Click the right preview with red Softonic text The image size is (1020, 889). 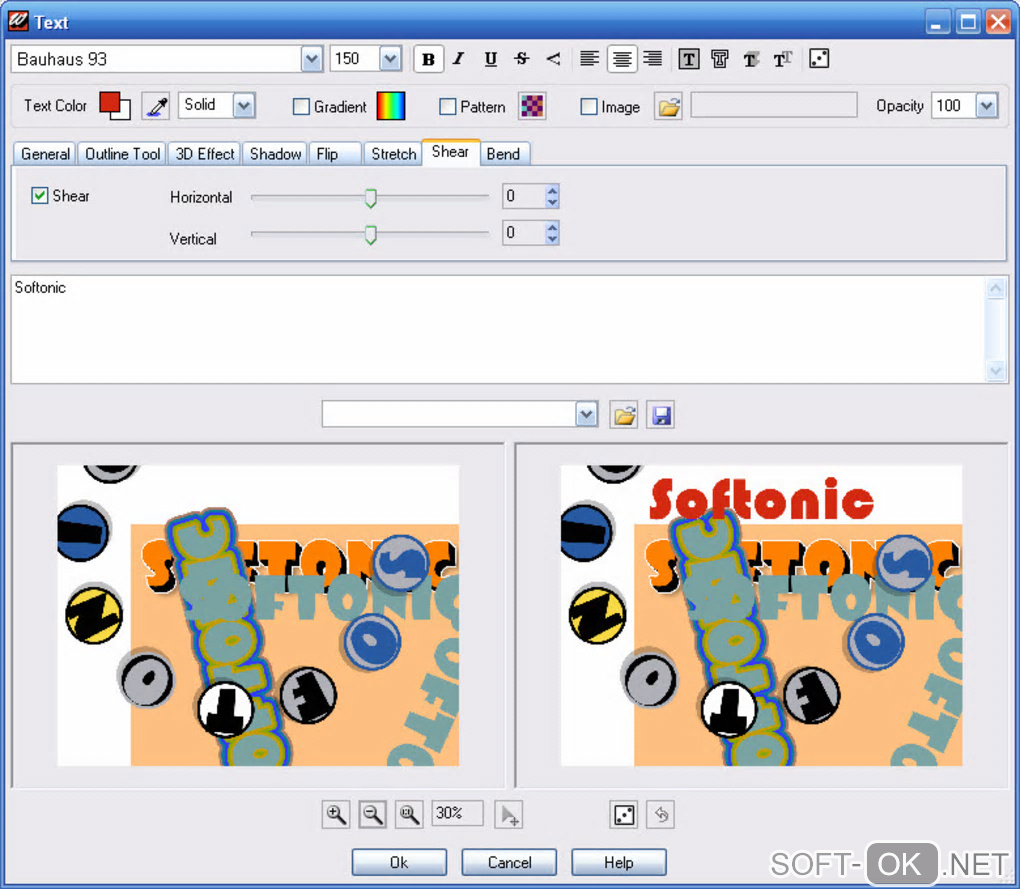click(761, 615)
